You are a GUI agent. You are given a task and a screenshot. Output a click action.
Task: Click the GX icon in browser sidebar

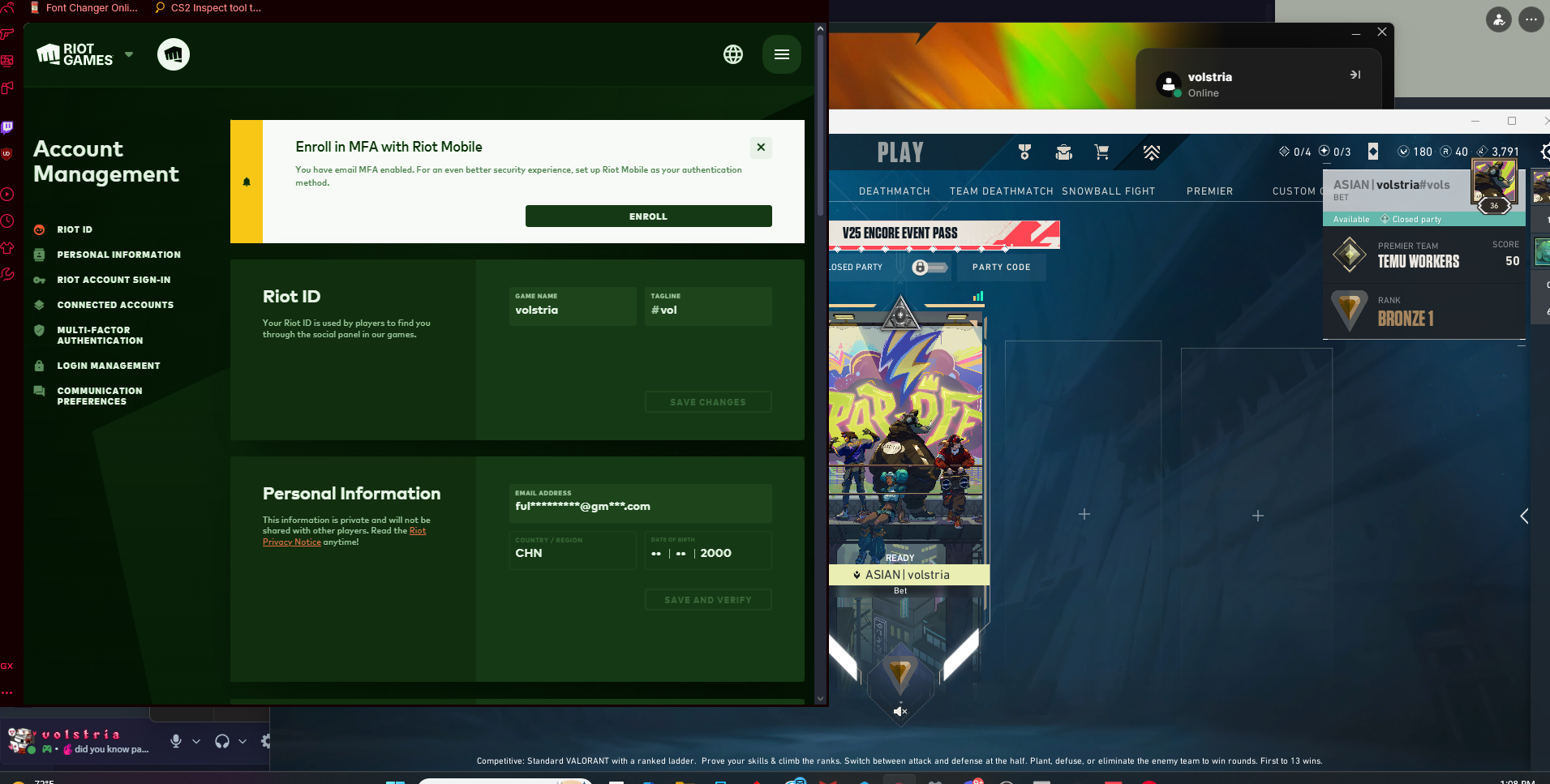tap(7, 666)
